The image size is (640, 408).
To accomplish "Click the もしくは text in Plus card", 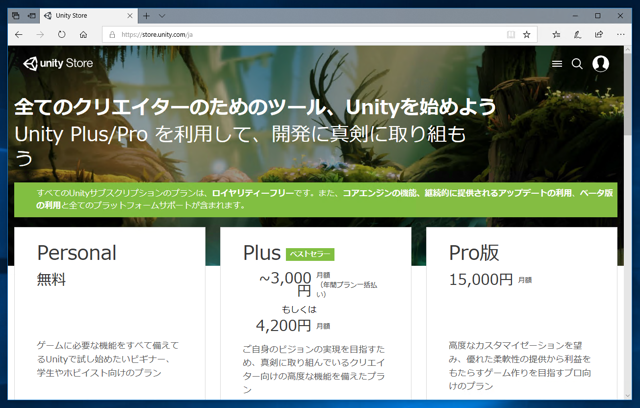I will pos(299,309).
